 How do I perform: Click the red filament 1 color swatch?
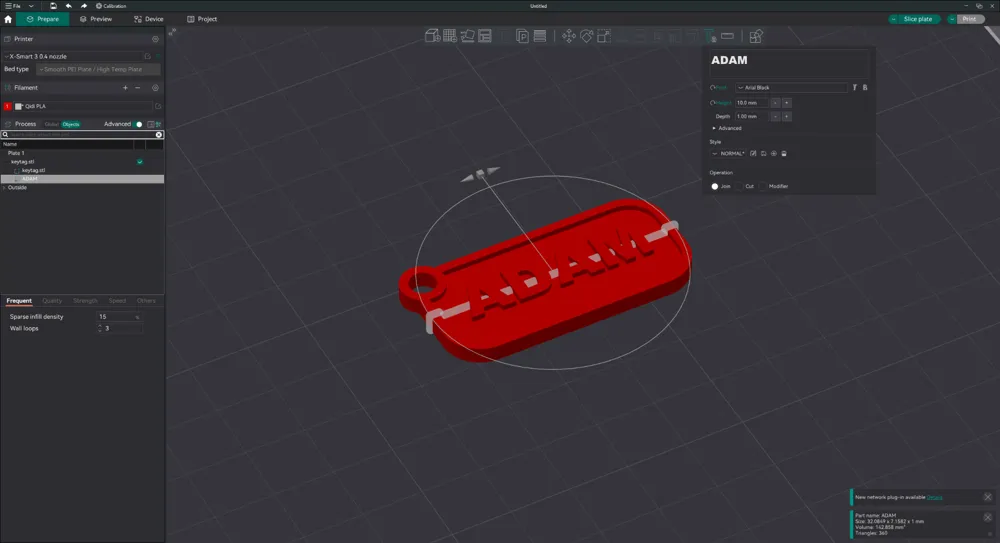tap(8, 107)
